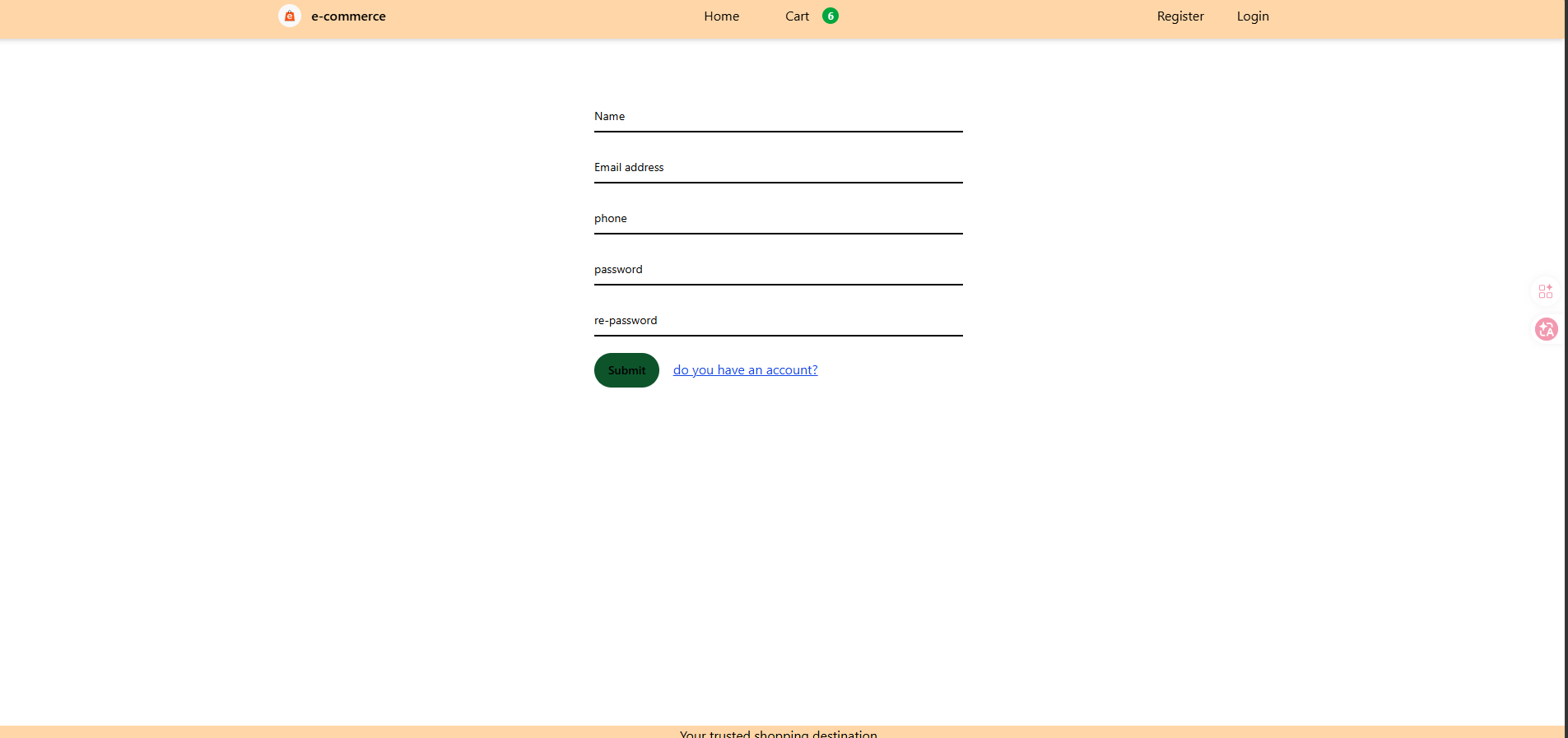Click the "Your trusted shopping destination" footer text
1568x738 pixels.
click(778, 733)
